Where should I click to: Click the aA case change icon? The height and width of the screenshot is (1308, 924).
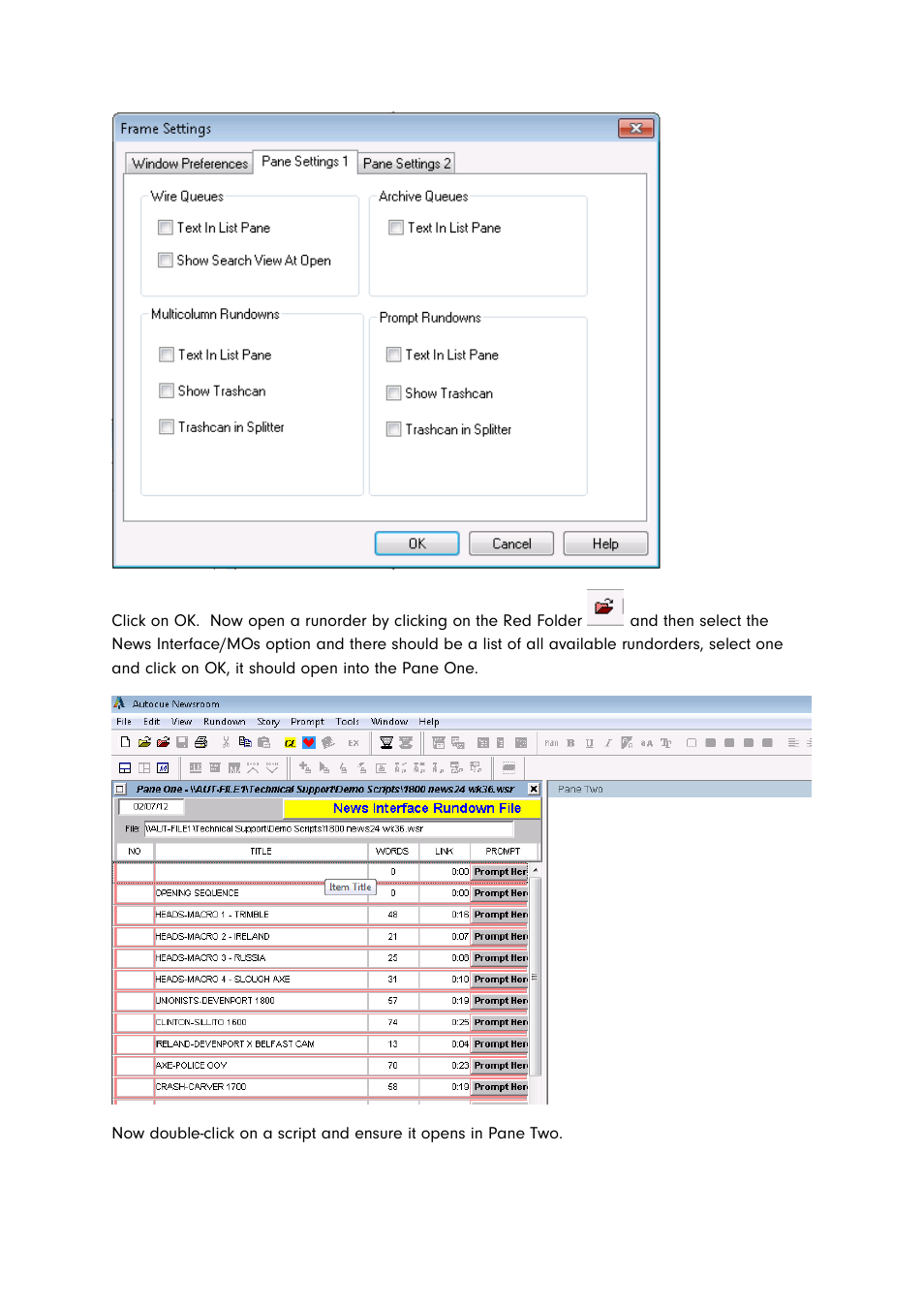646,743
